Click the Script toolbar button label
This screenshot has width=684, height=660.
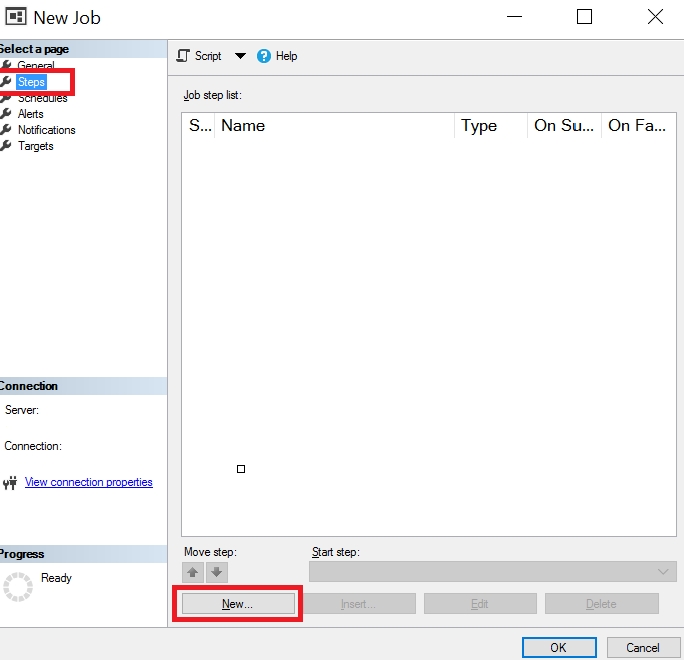pyautogui.click(x=208, y=56)
